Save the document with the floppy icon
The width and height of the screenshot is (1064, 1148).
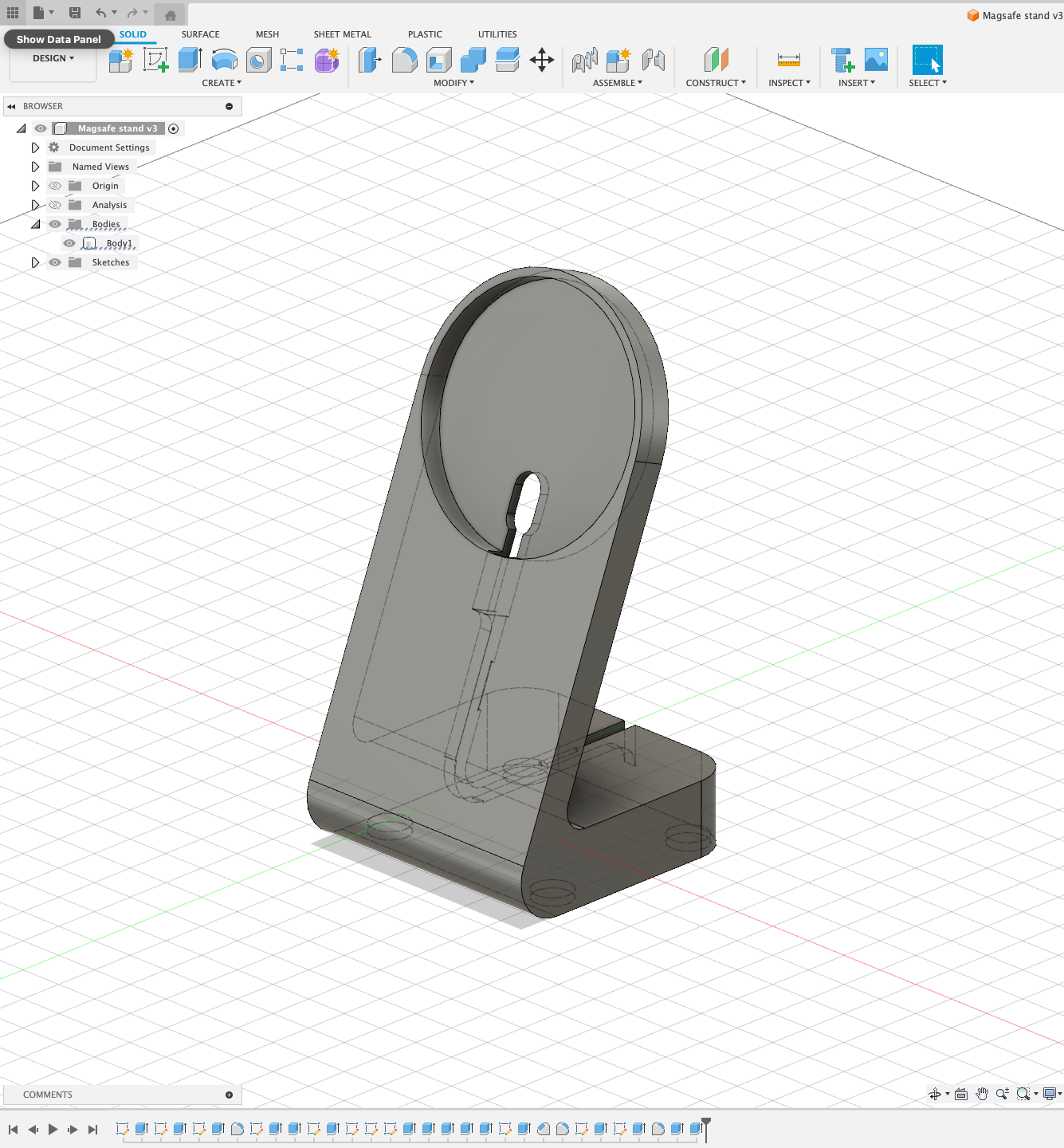click(75, 13)
